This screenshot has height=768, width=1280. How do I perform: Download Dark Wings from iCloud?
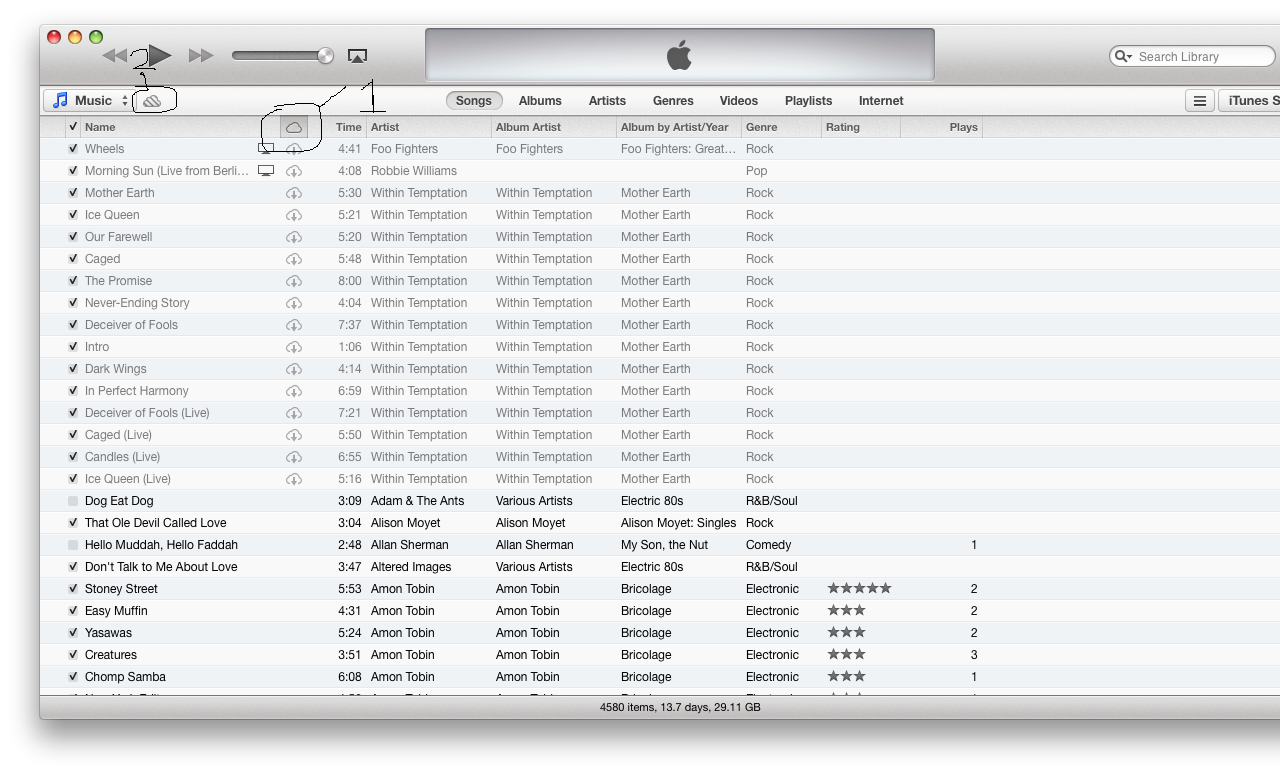[x=294, y=369]
